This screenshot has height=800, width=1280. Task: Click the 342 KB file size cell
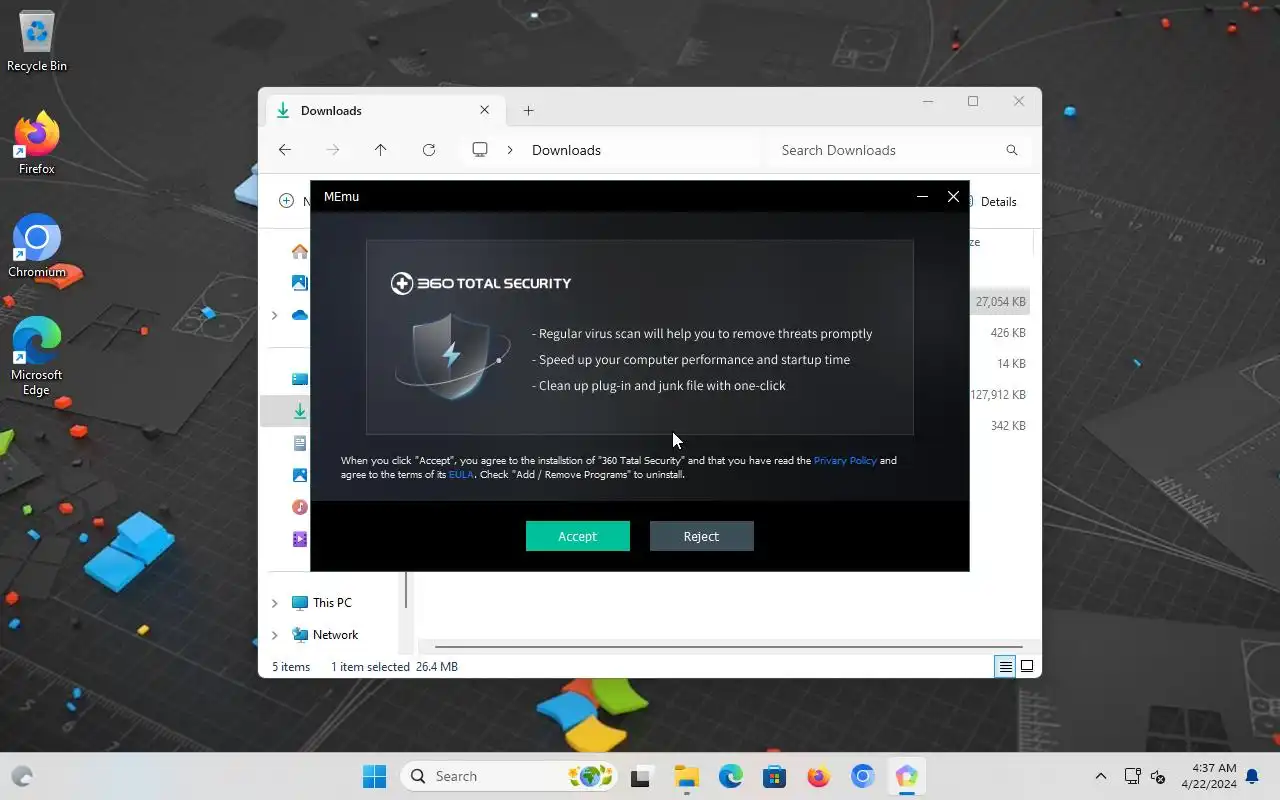coord(1008,426)
